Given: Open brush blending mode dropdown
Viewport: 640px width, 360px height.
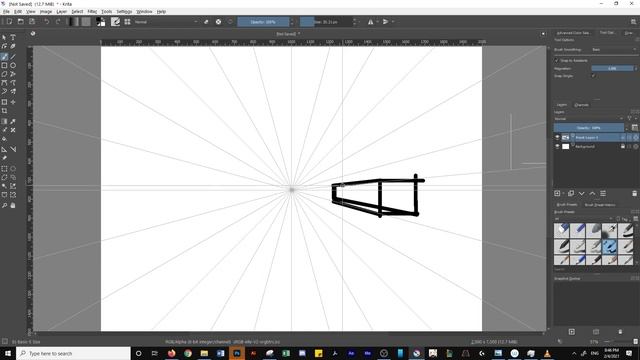Looking at the screenshot, I should pyautogui.click(x=165, y=22).
